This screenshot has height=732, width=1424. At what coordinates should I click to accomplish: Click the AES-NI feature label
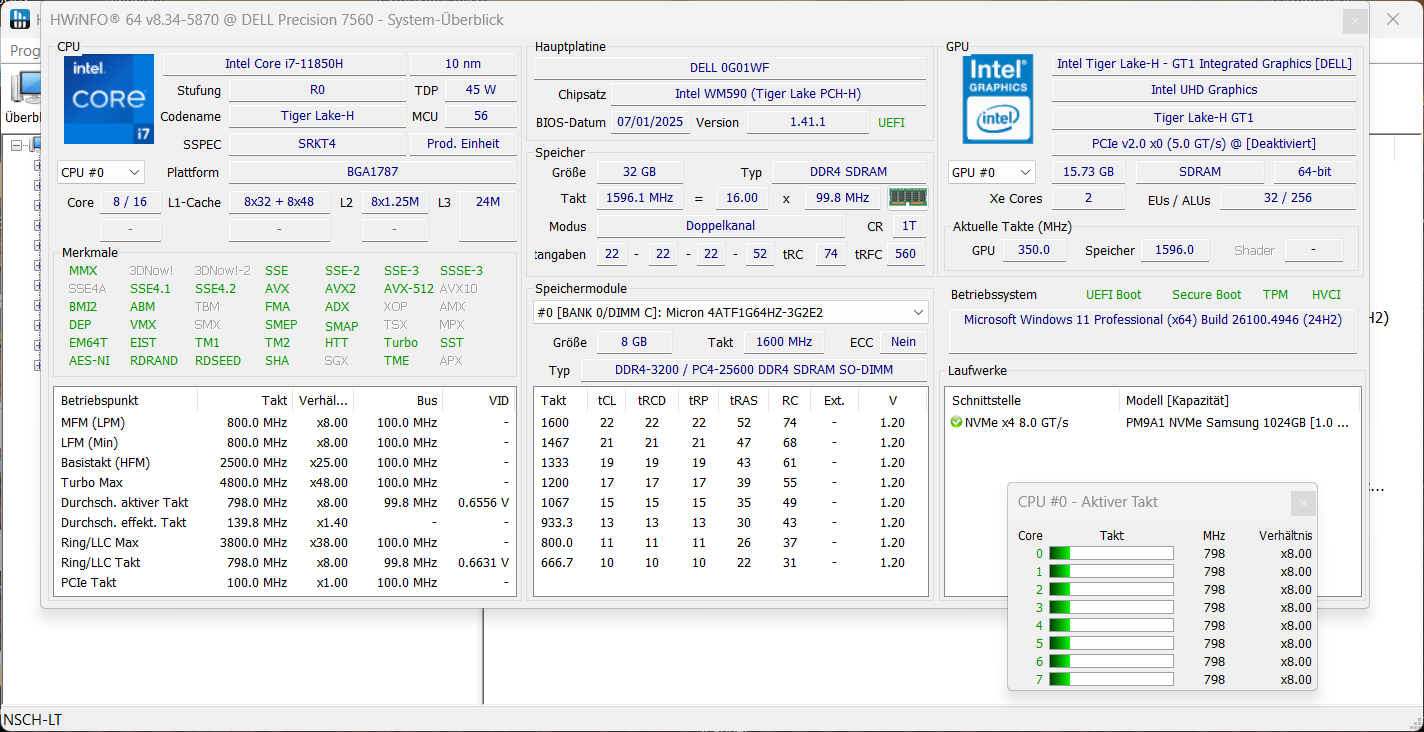89,361
